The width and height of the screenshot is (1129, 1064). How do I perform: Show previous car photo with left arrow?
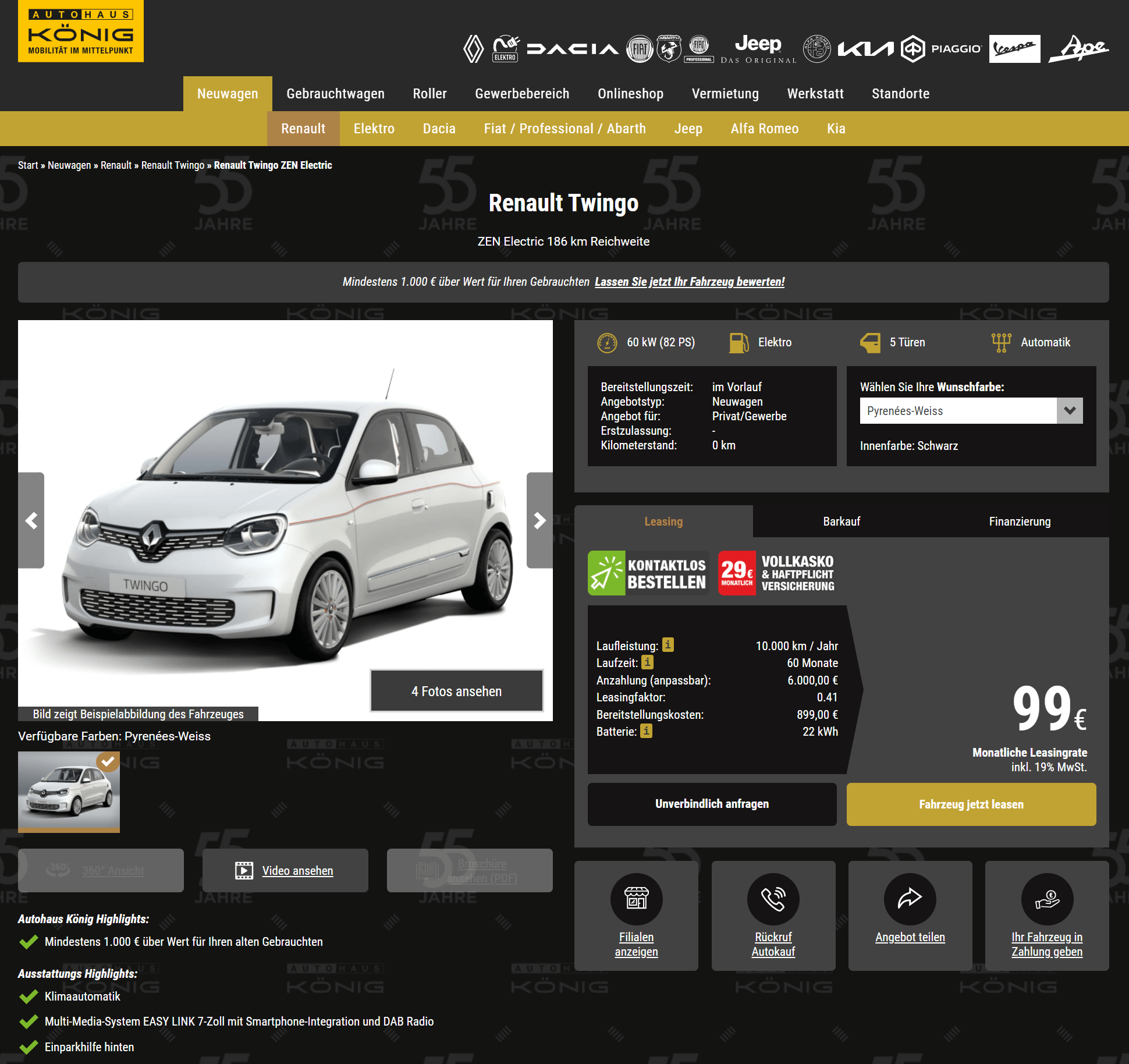click(x=31, y=520)
